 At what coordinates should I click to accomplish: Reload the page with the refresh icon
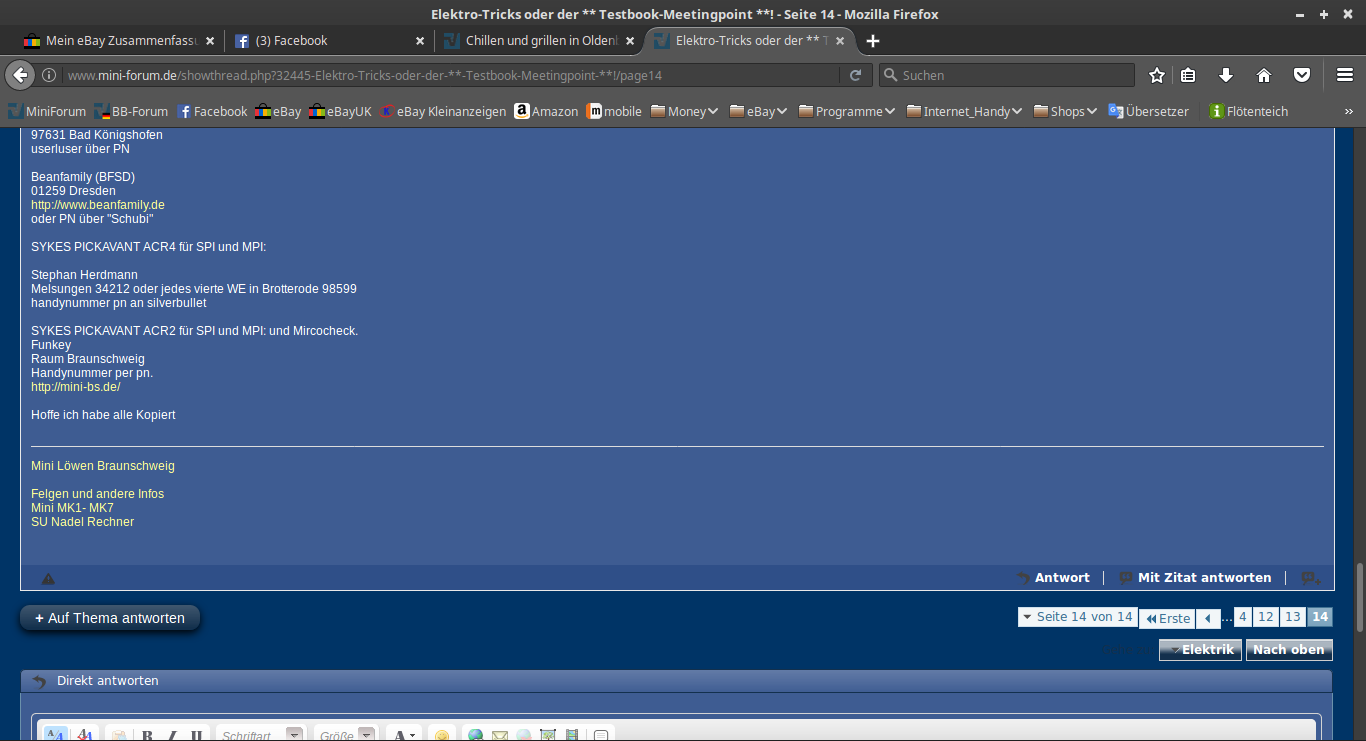tap(855, 75)
